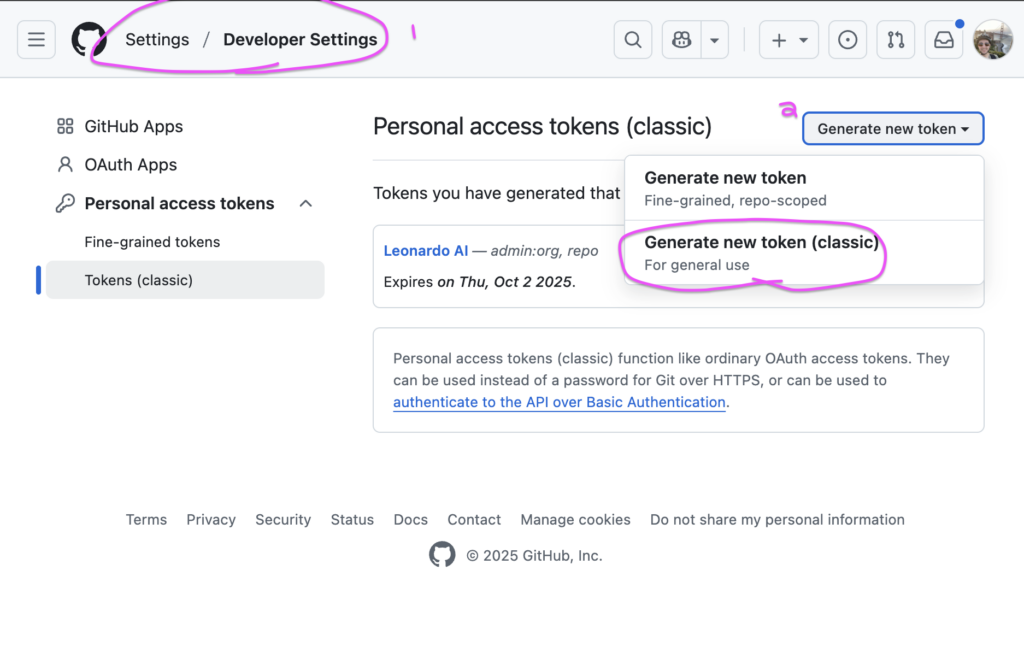The image size is (1024, 647).
Task: Open the plus create-new menu
Action: (789, 40)
